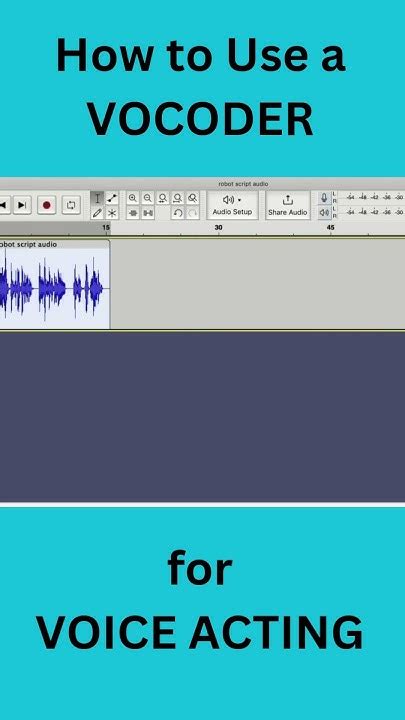Click the playback level meter bar
The image size is (405, 720).
coord(372,212)
